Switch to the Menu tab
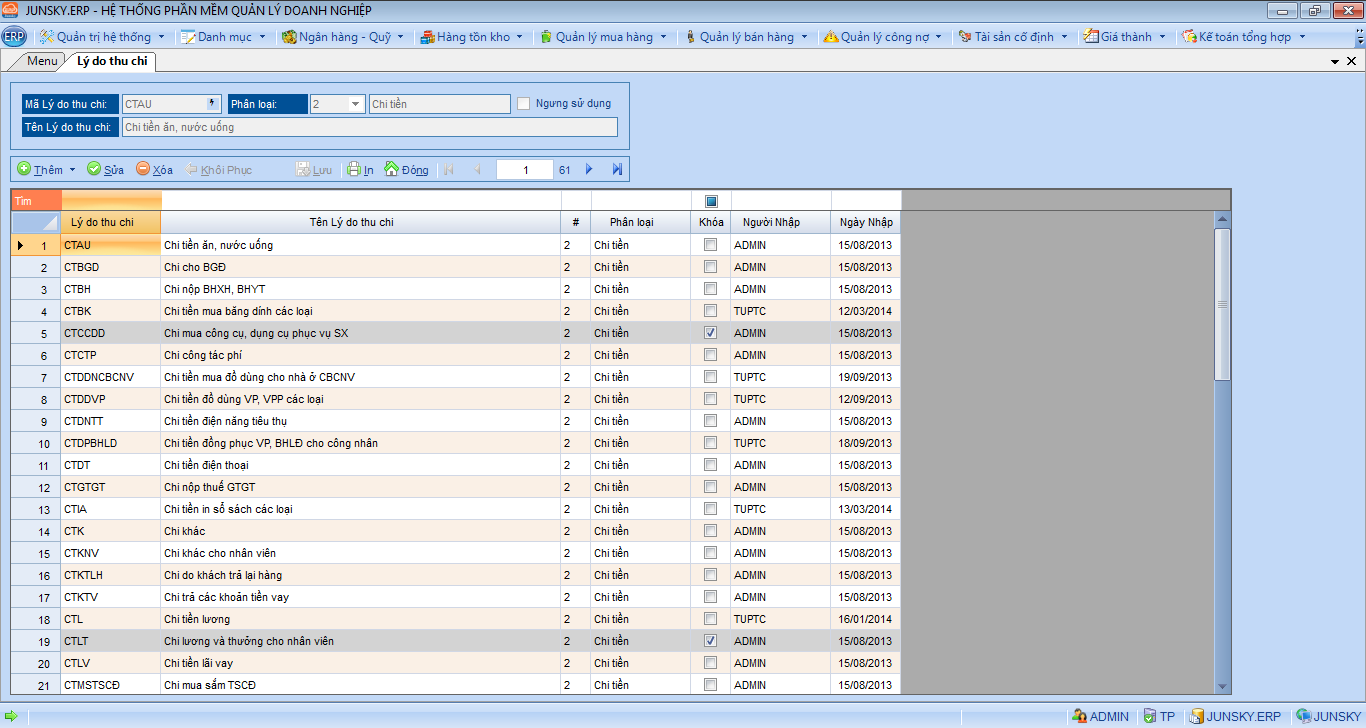The width and height of the screenshot is (1366, 728). point(42,61)
